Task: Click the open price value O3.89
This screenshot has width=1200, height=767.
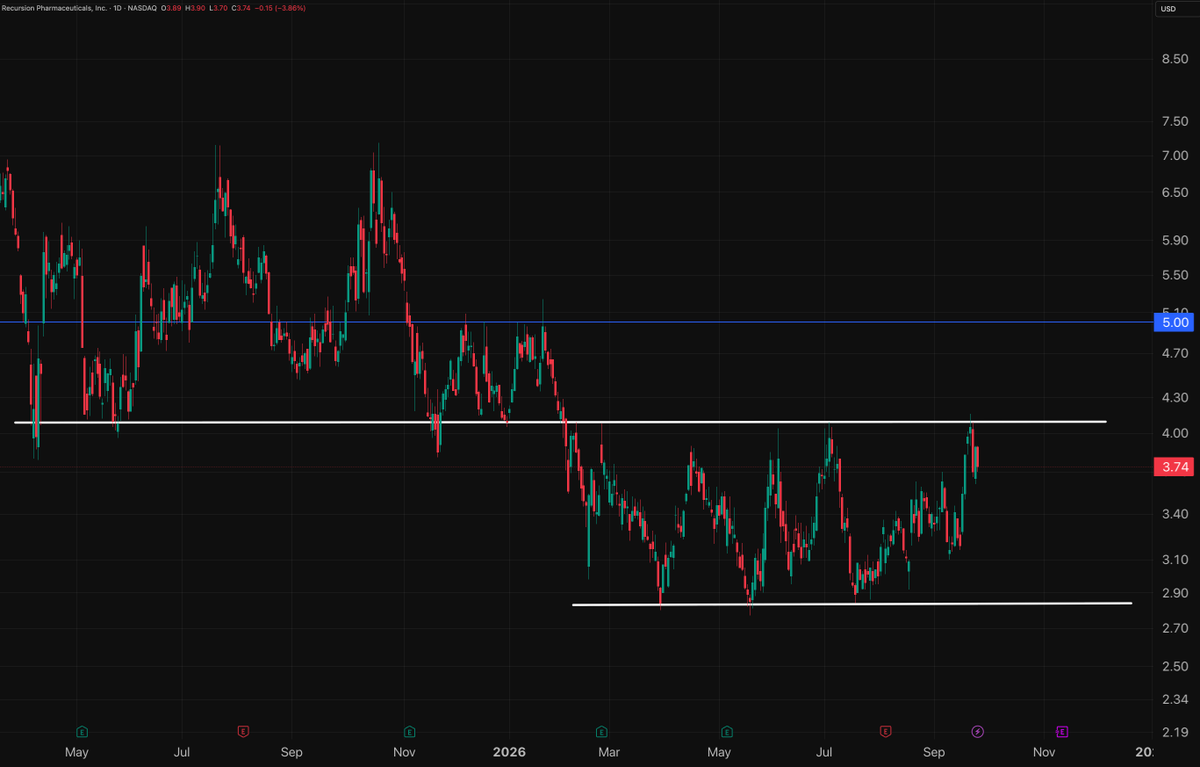Action: tap(171, 8)
